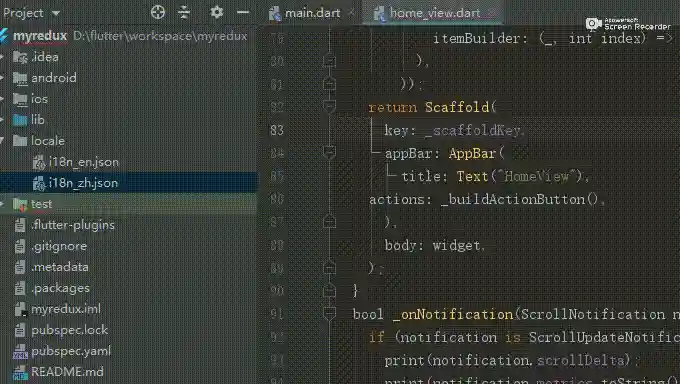Click line number 83 in the gutter
Viewport: 680px width, 384px height.
pyautogui.click(x=277, y=130)
